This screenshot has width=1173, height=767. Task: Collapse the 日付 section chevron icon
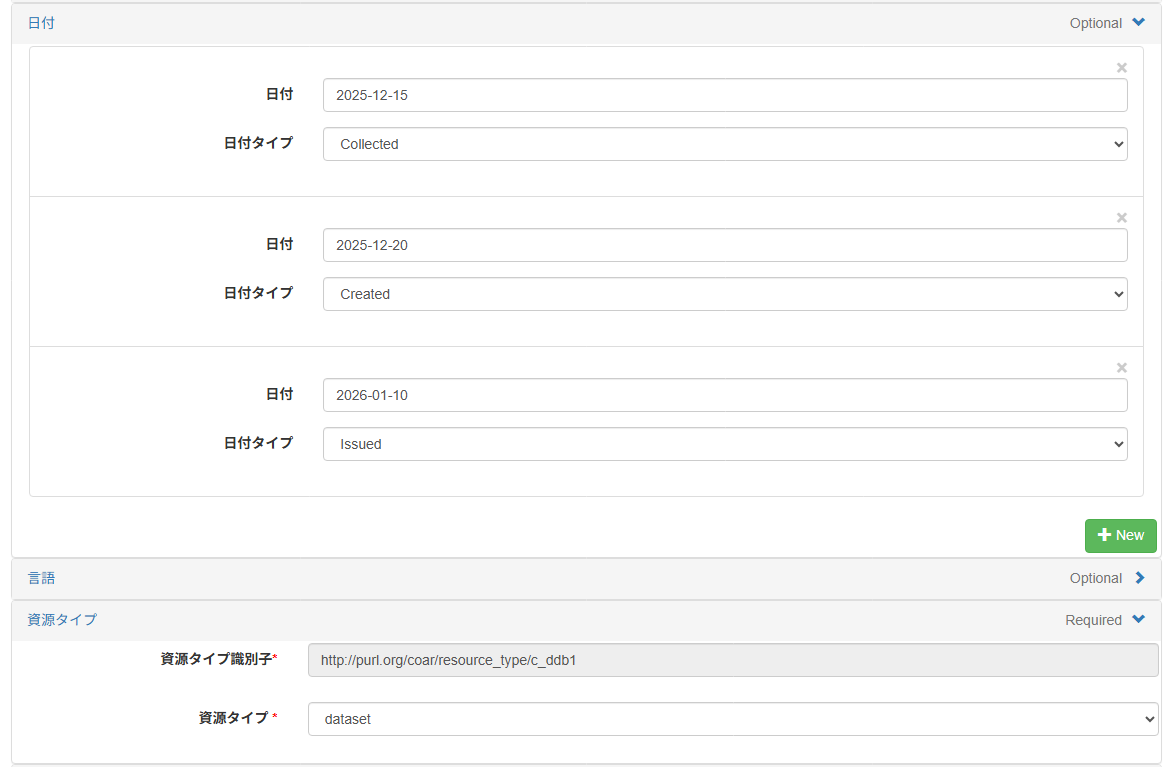(x=1138, y=23)
